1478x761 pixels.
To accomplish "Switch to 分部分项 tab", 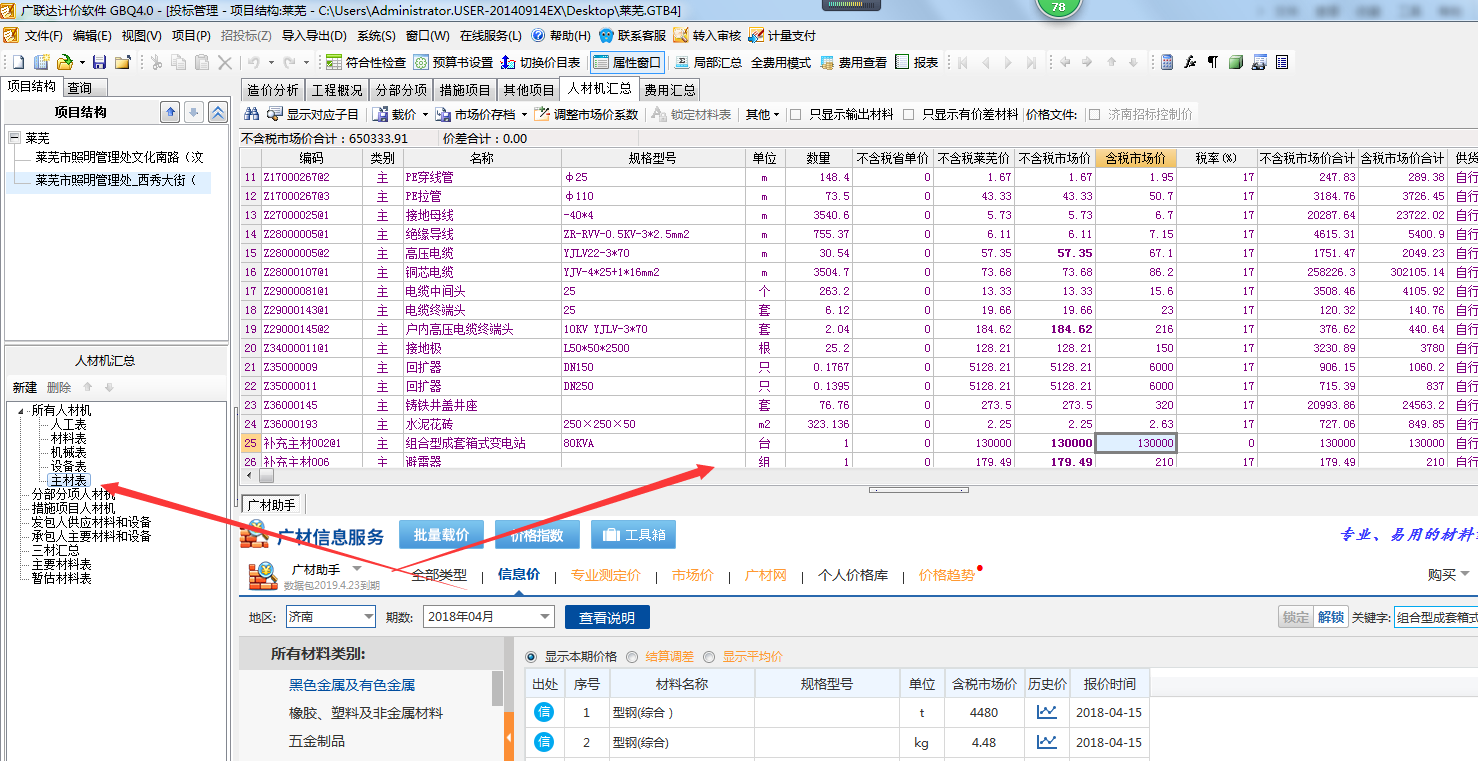I will [x=400, y=90].
